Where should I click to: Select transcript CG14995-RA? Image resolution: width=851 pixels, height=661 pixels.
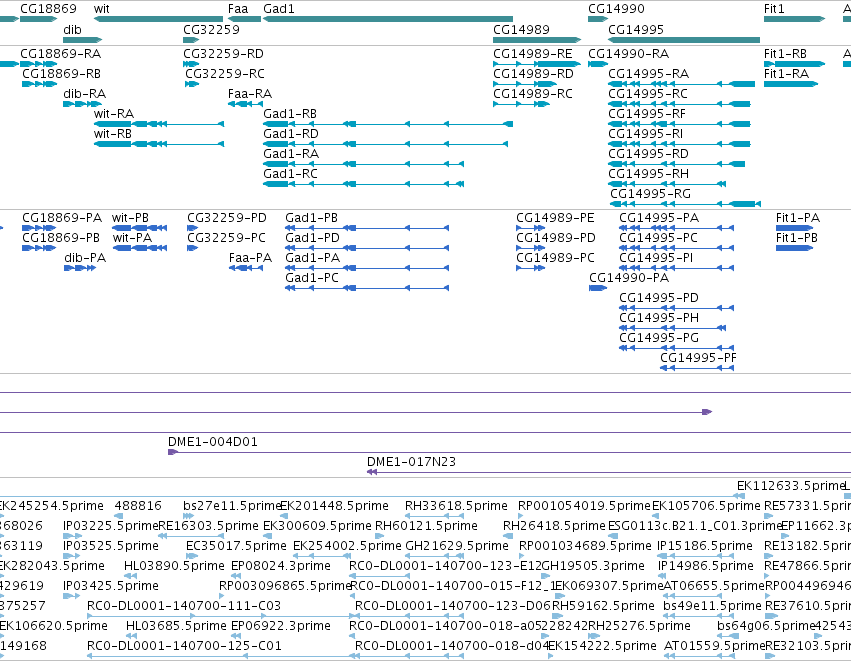(x=681, y=84)
